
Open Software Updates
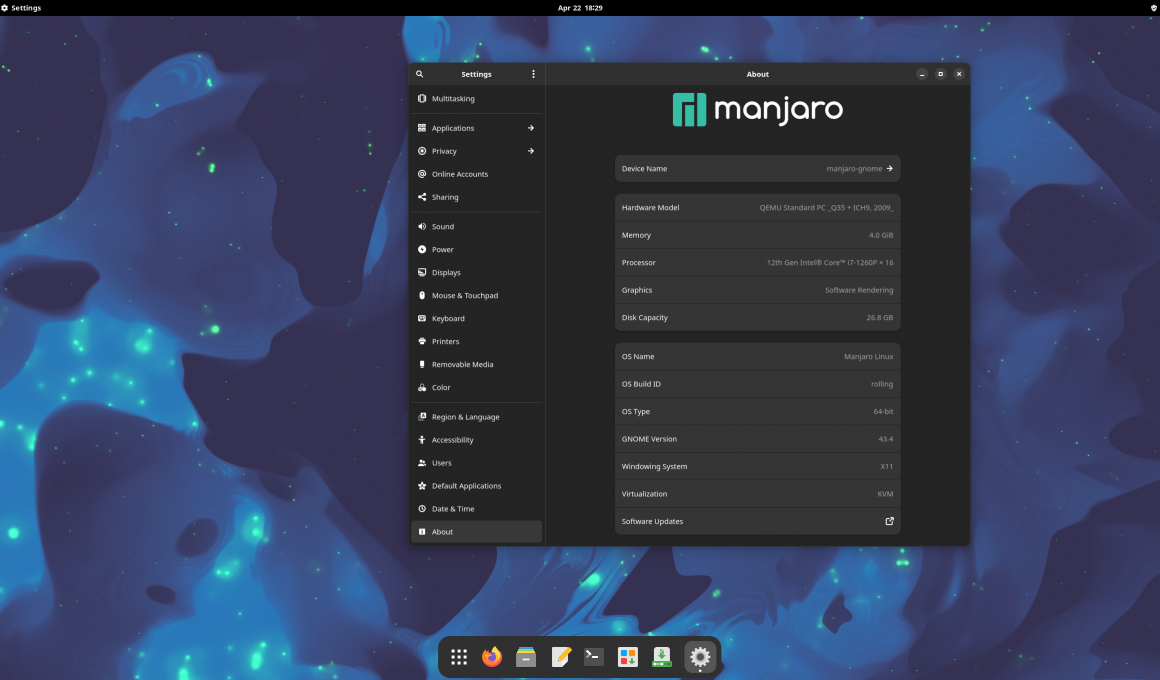click(757, 521)
